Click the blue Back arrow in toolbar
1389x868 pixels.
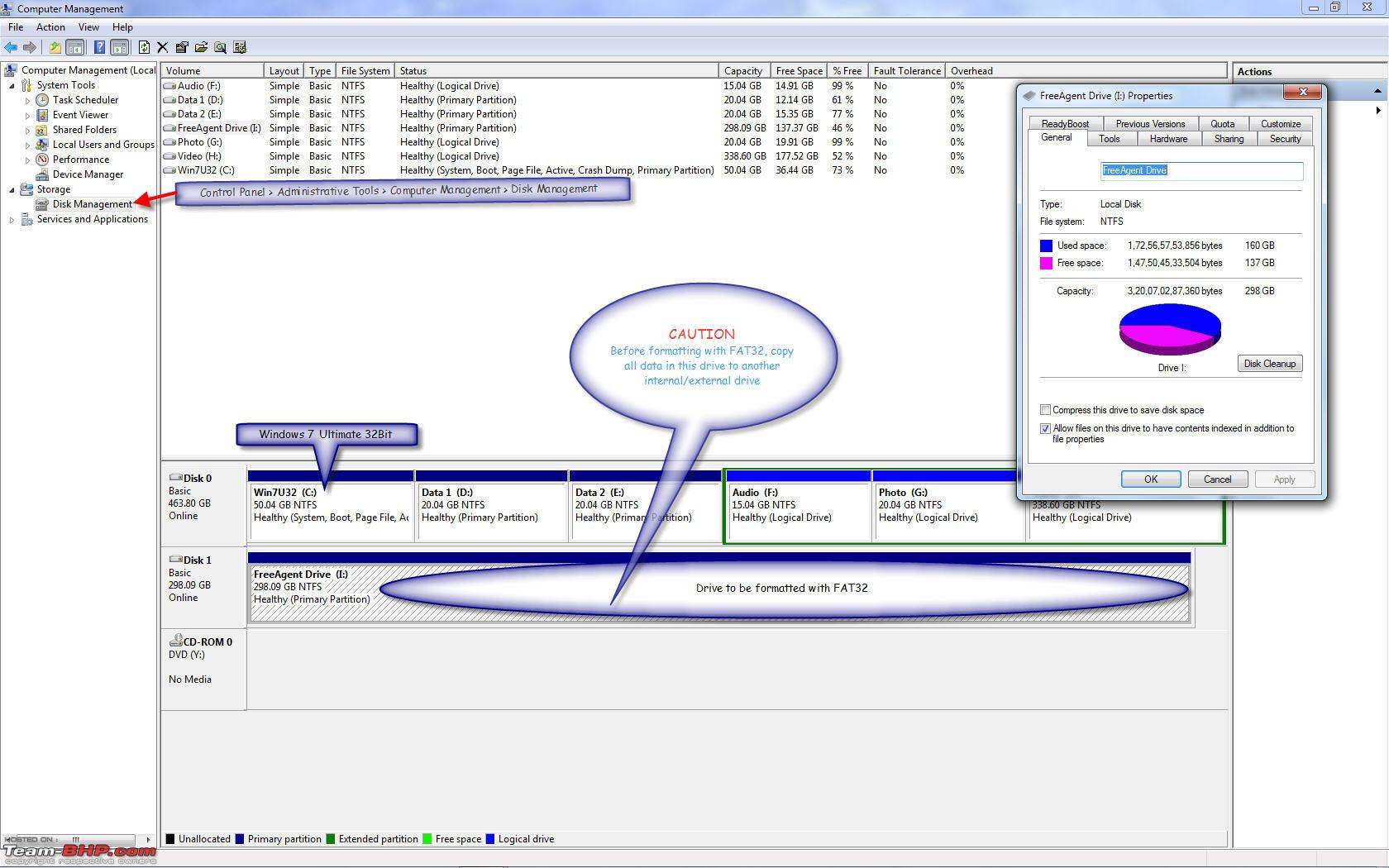point(11,47)
